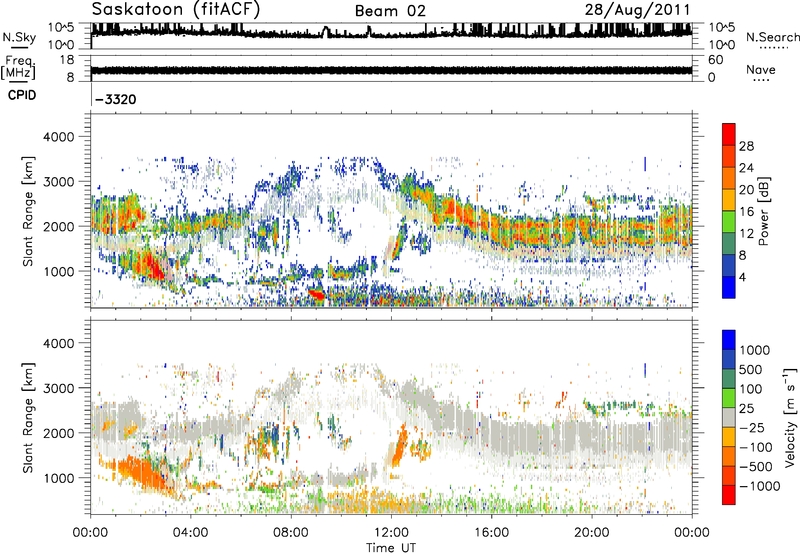800x554 pixels.
Task: Click the 'Beam 02' label
Action: (390, 11)
